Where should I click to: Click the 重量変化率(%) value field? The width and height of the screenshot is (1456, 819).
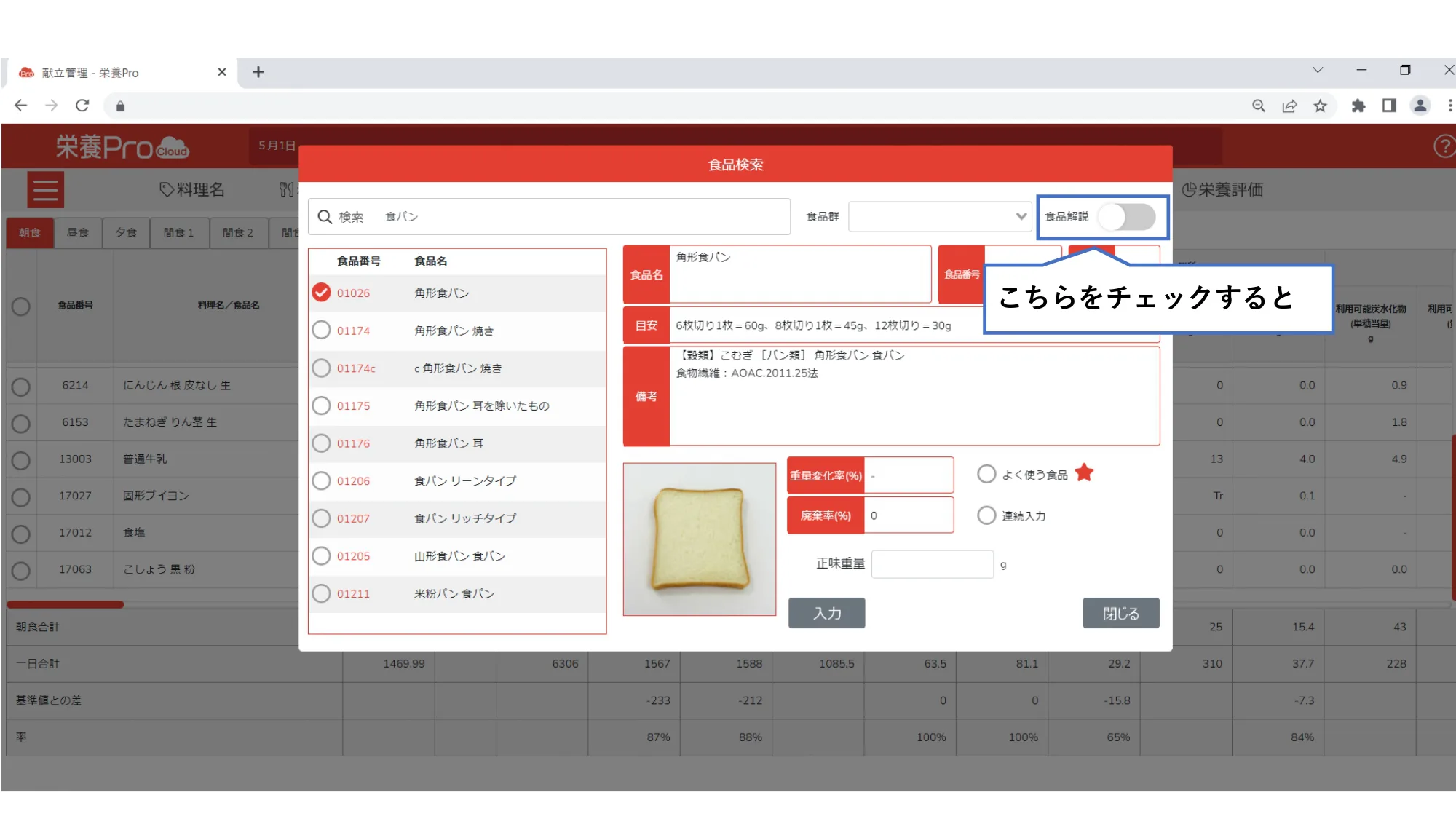tap(909, 475)
